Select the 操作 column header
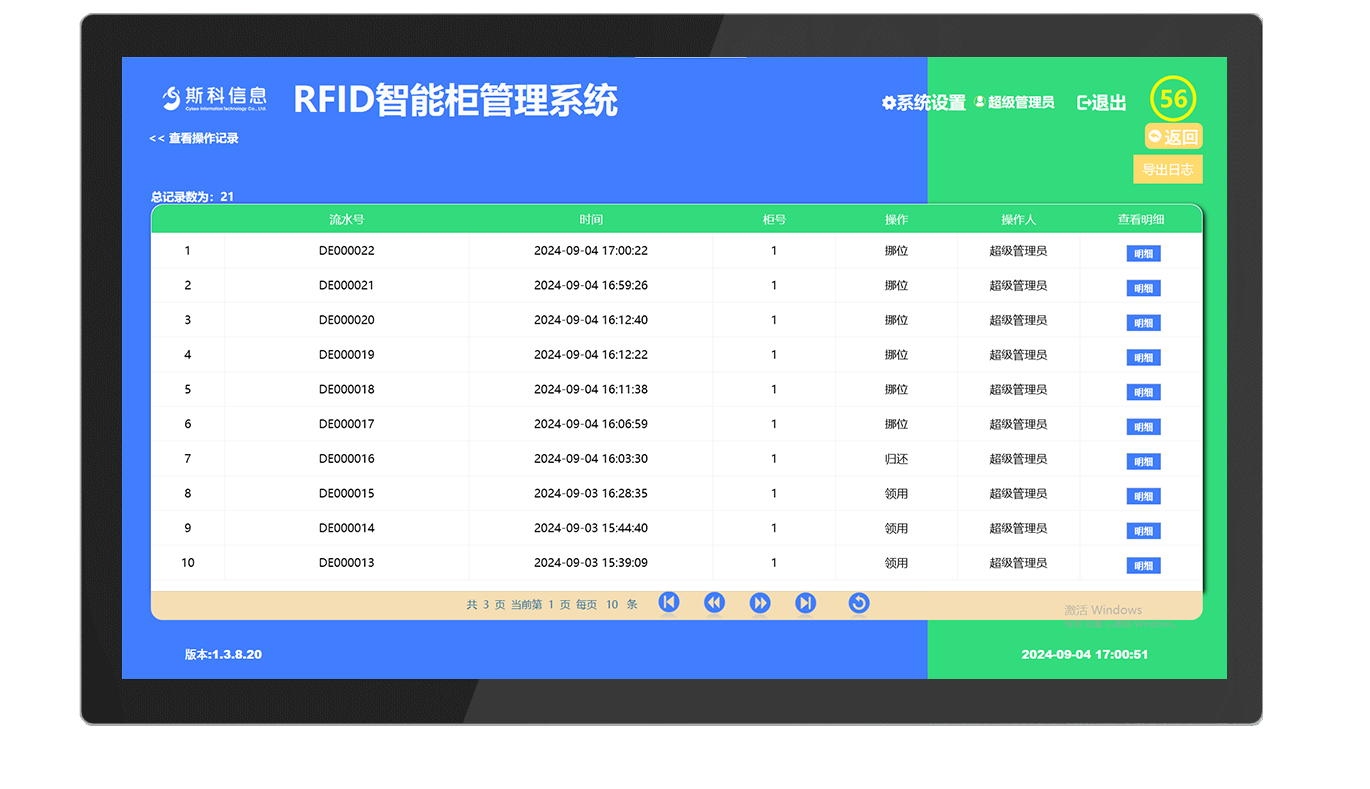The height and width of the screenshot is (789, 1370). tap(896, 218)
